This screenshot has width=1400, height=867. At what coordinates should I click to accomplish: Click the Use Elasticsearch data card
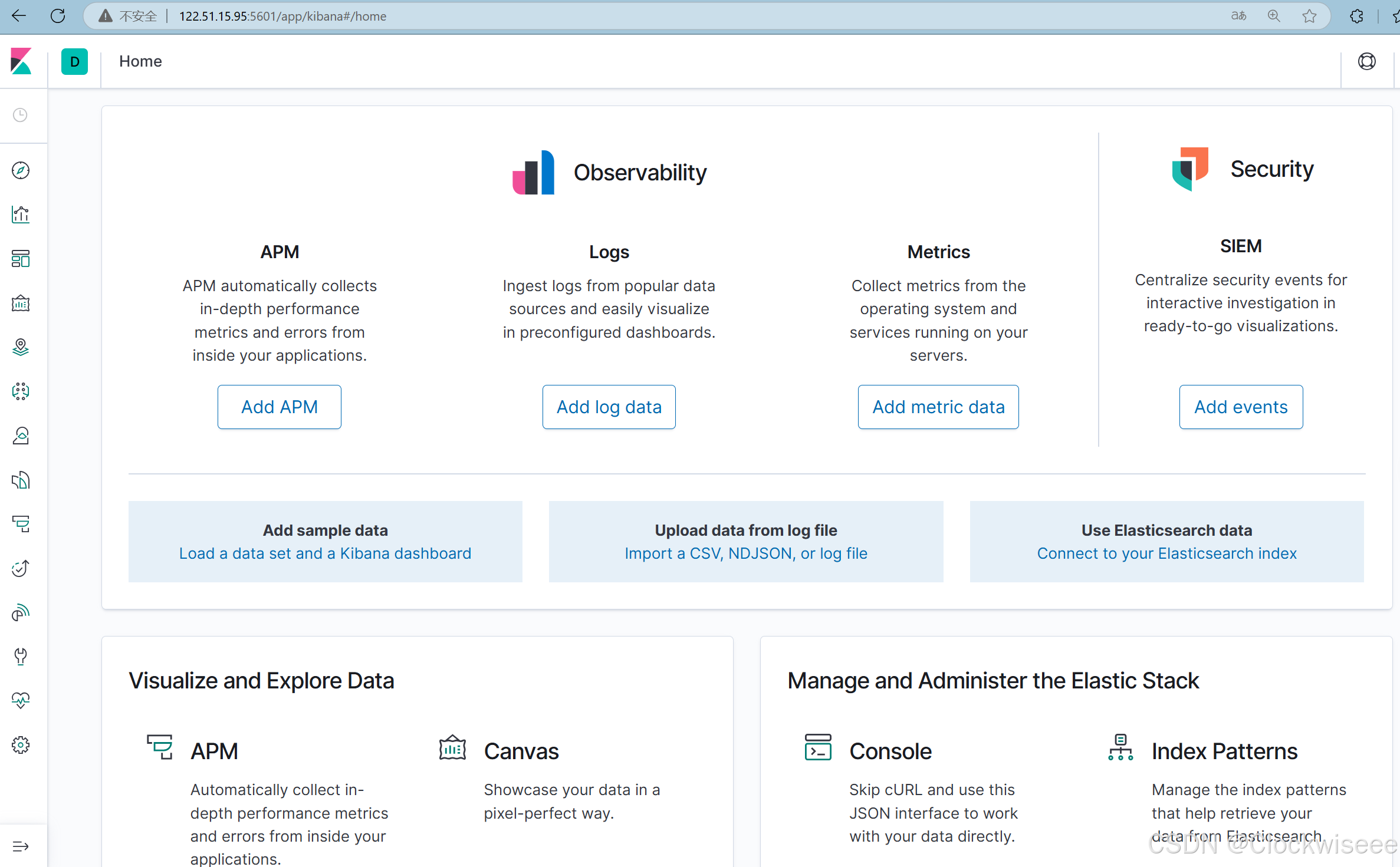pos(1166,542)
